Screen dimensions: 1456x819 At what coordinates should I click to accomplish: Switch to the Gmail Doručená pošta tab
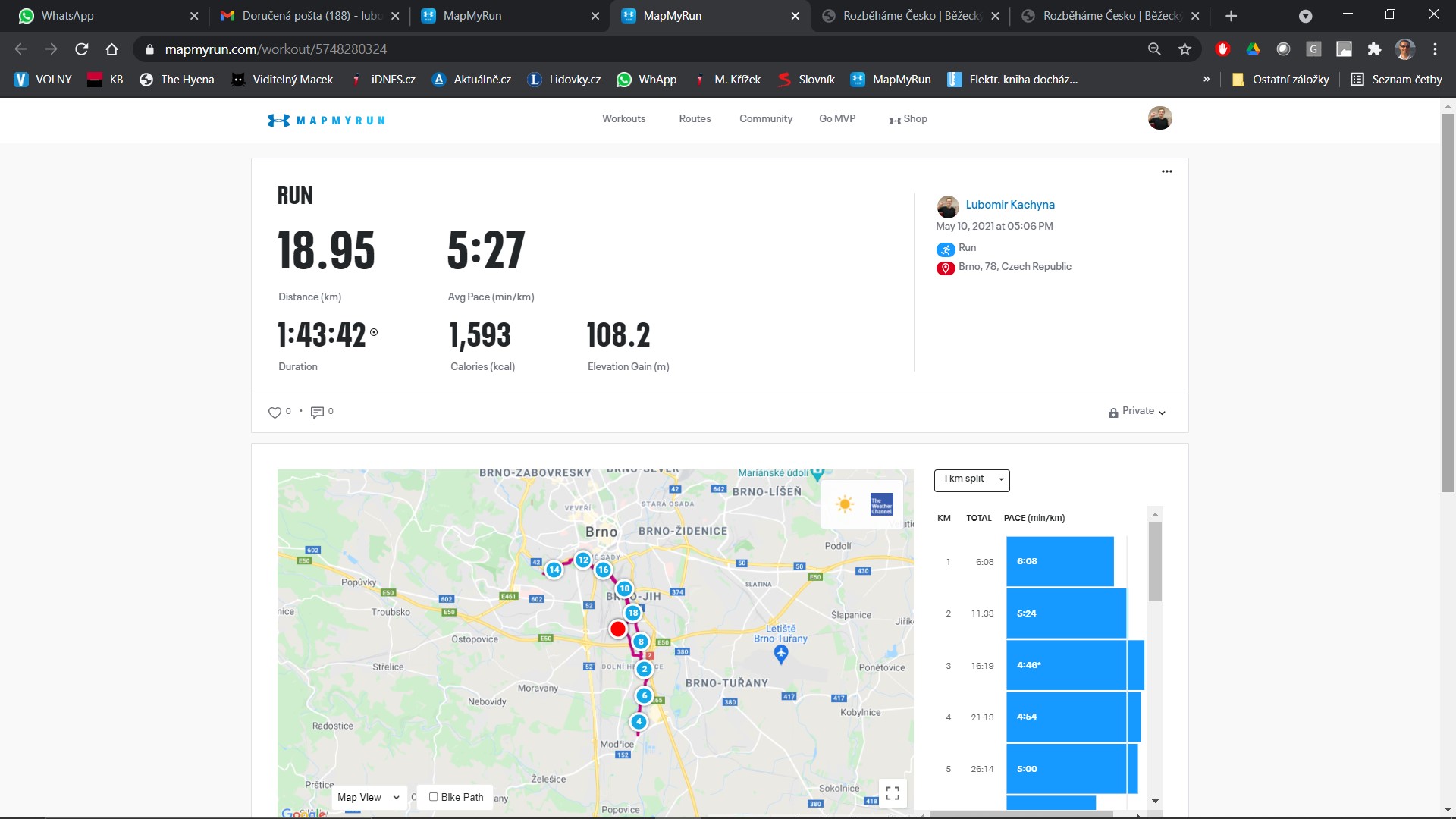point(309,16)
